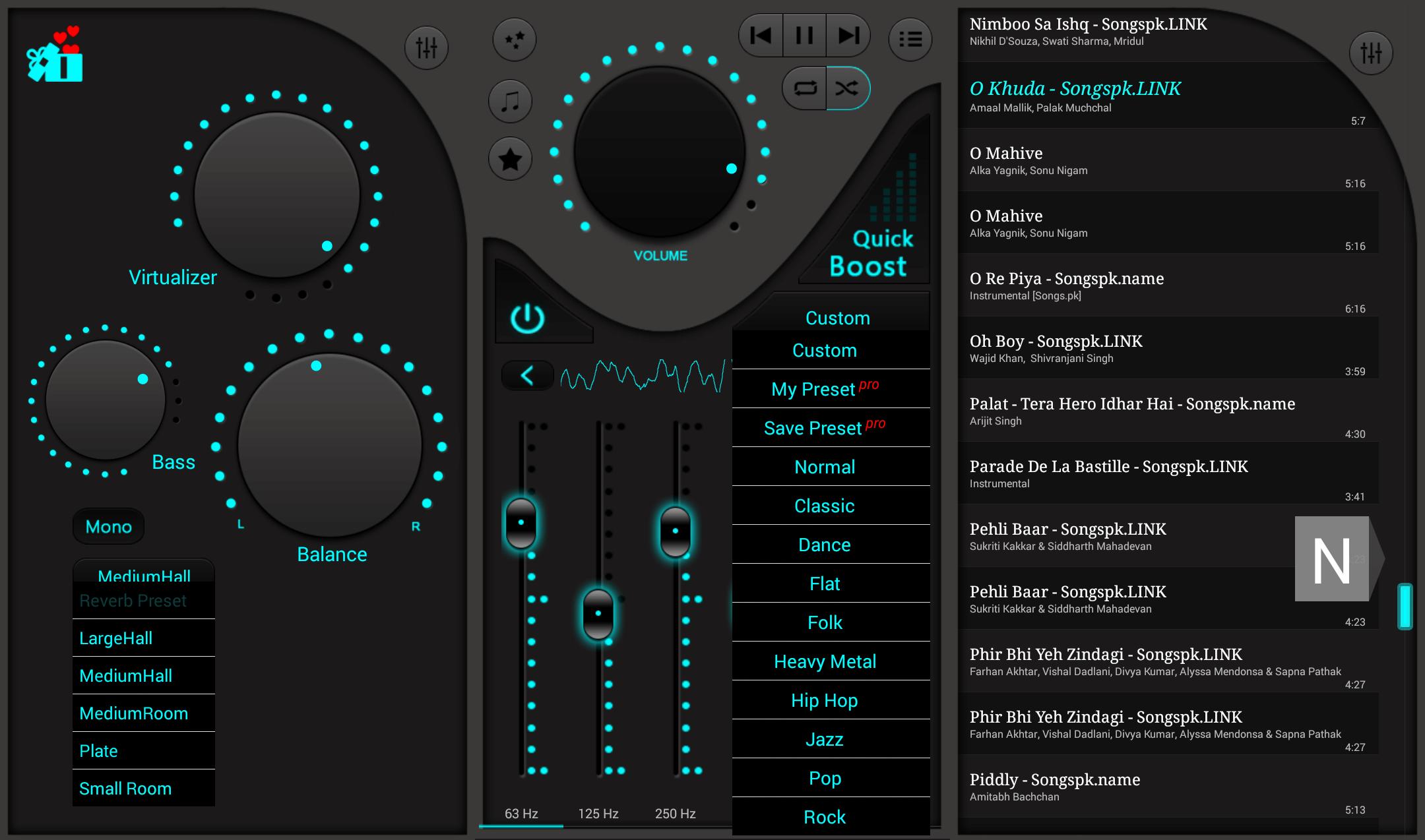Skip to the previous track
Screen dimensions: 1425x840
tap(761, 36)
